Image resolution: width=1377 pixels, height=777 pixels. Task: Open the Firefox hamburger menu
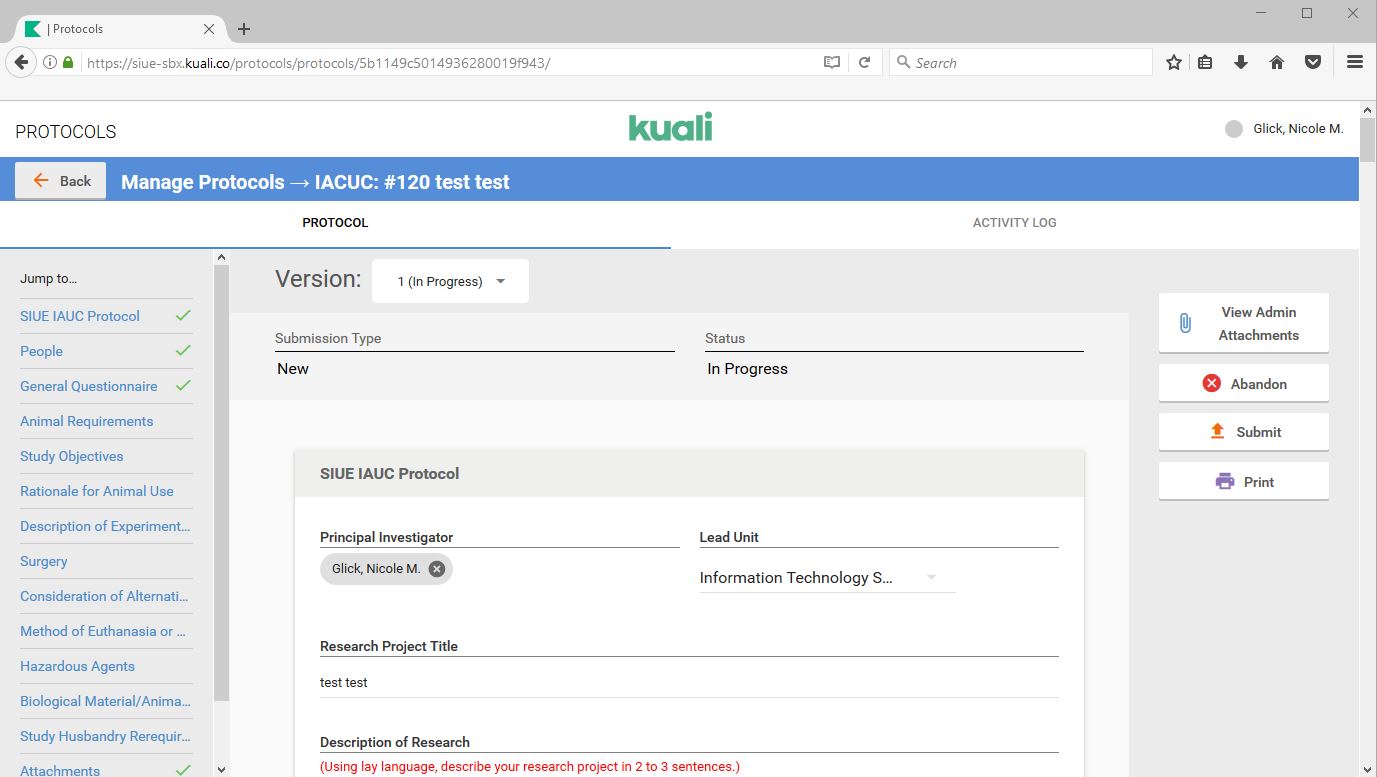pos(1355,62)
